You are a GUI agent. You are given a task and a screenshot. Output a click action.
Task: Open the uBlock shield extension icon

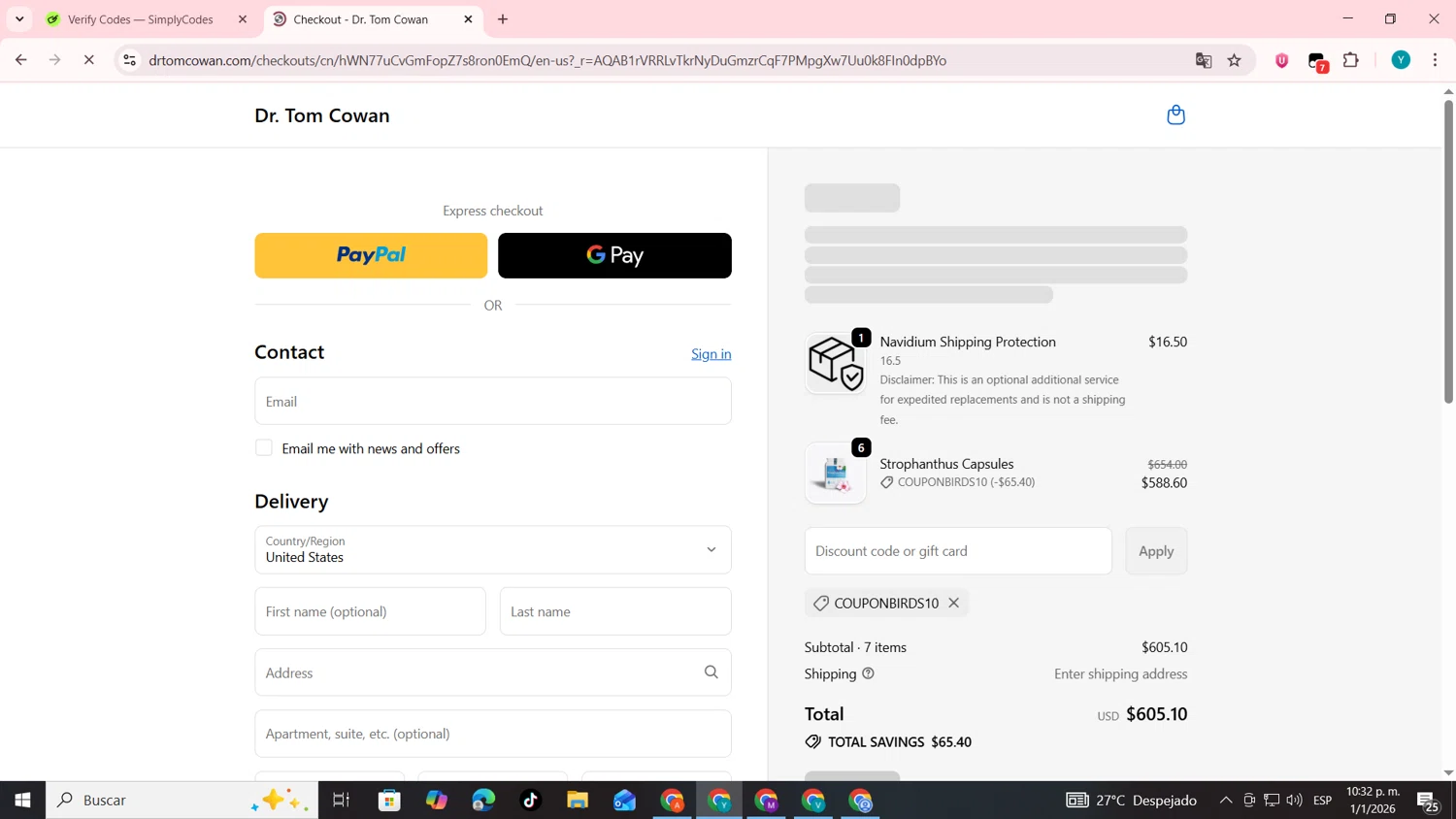click(1281, 60)
